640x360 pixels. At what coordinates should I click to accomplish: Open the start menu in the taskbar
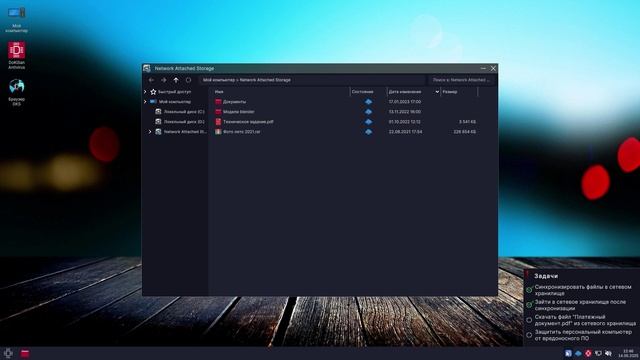point(8,353)
